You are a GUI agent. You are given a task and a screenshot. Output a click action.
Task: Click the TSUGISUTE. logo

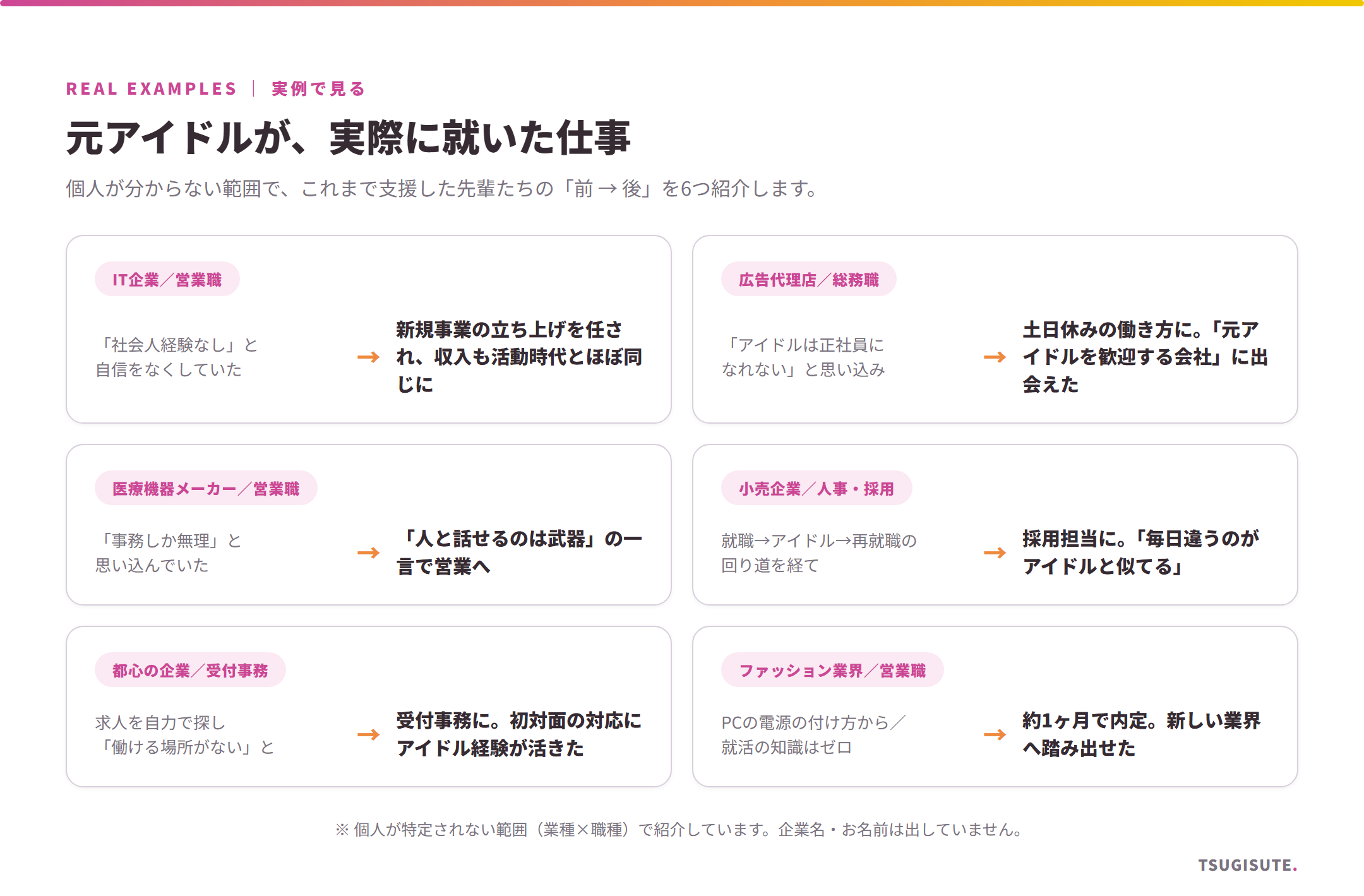(x=1248, y=865)
